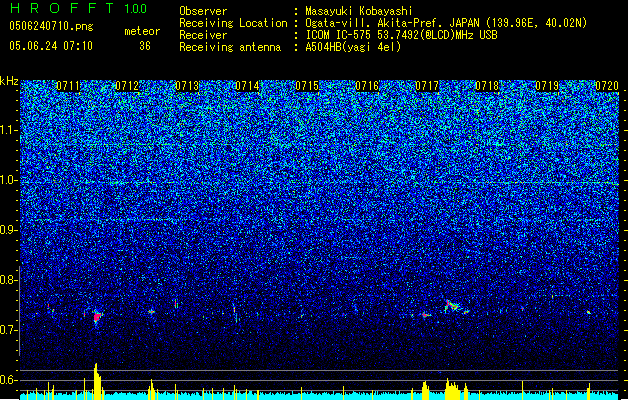Click the 'meteor' label

pyautogui.click(x=142, y=31)
